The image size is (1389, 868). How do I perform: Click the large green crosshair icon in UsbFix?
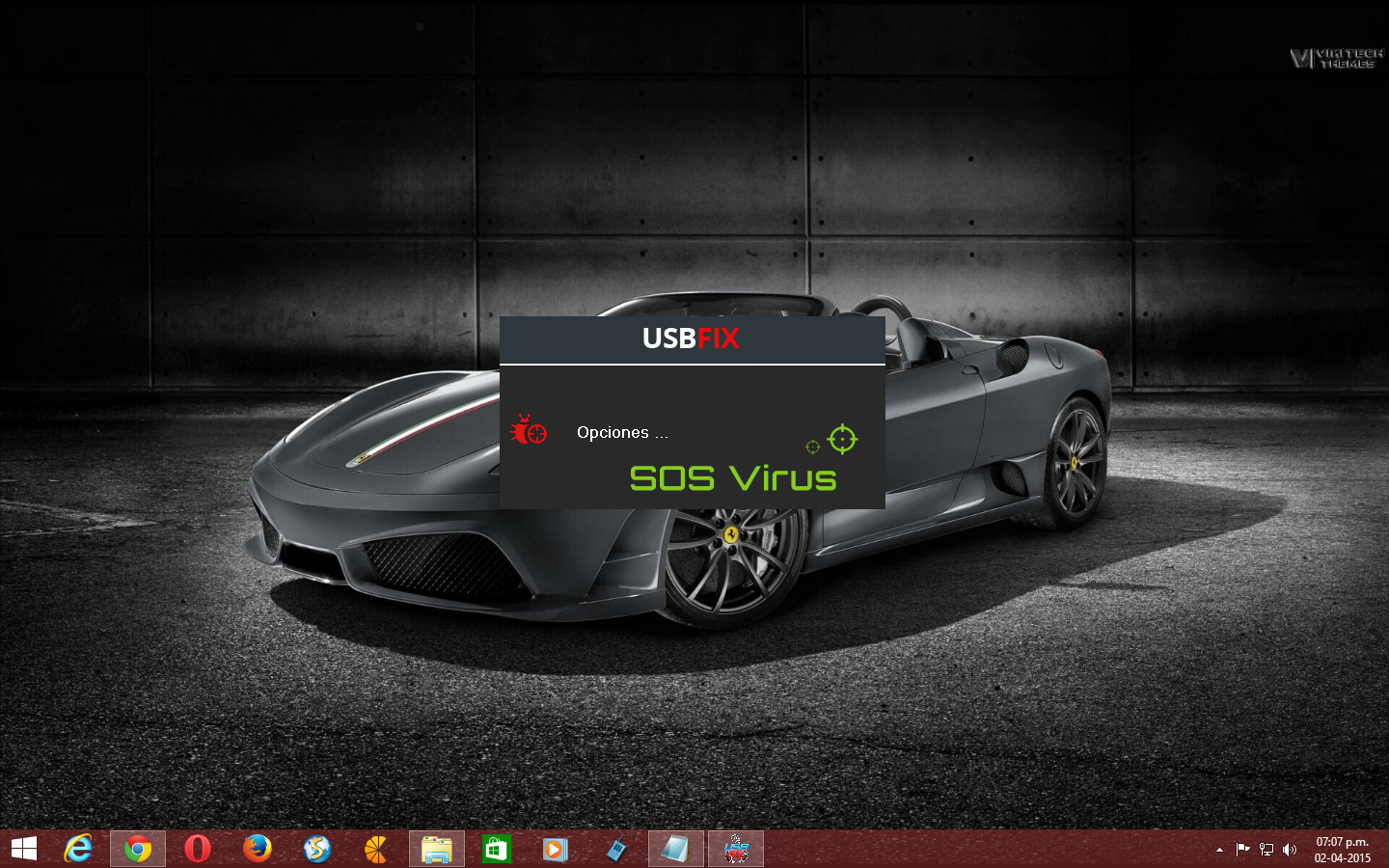tap(842, 439)
